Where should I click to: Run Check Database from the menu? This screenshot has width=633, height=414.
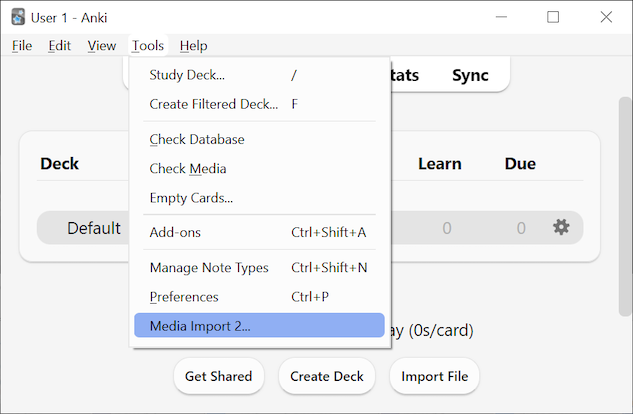(x=259, y=139)
